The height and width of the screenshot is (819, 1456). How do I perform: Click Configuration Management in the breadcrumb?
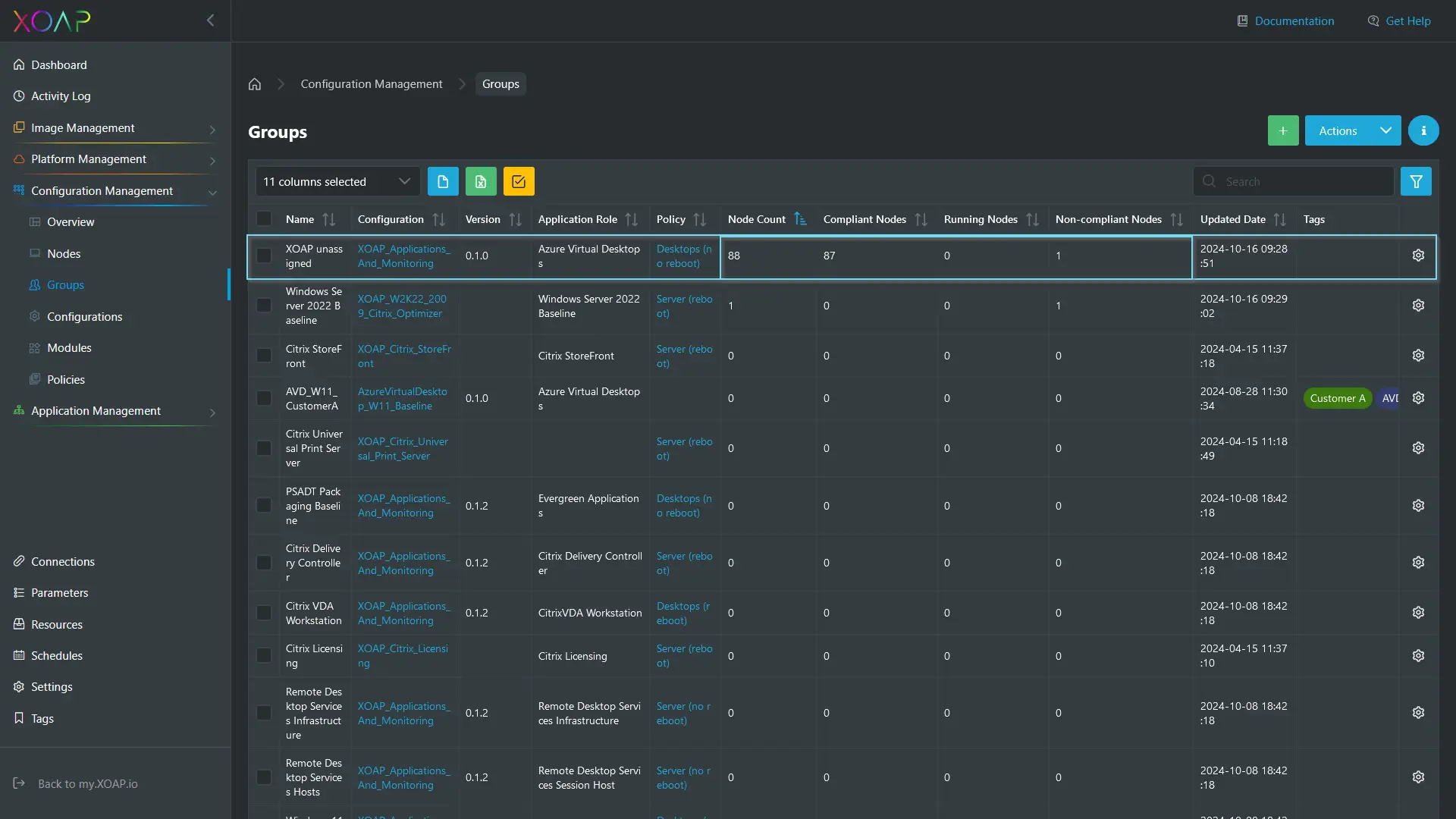point(372,84)
